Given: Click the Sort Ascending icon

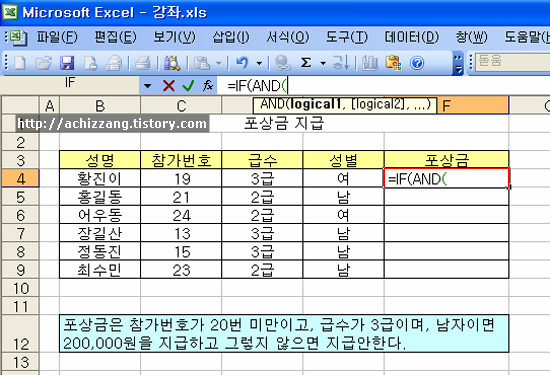Looking at the screenshot, I should 340,63.
